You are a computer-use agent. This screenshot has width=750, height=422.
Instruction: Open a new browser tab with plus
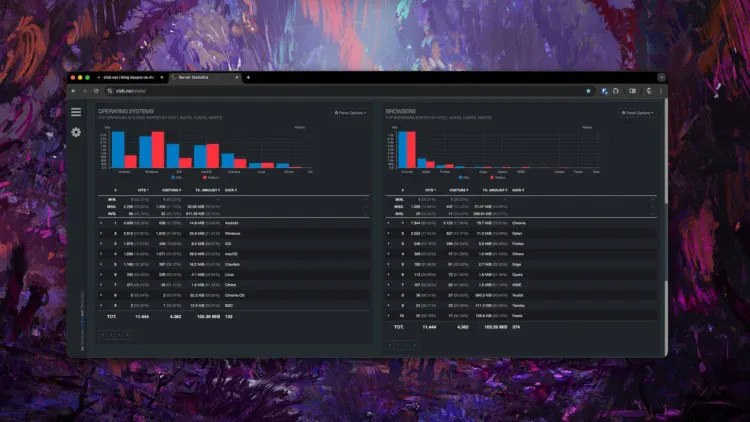[x=248, y=77]
